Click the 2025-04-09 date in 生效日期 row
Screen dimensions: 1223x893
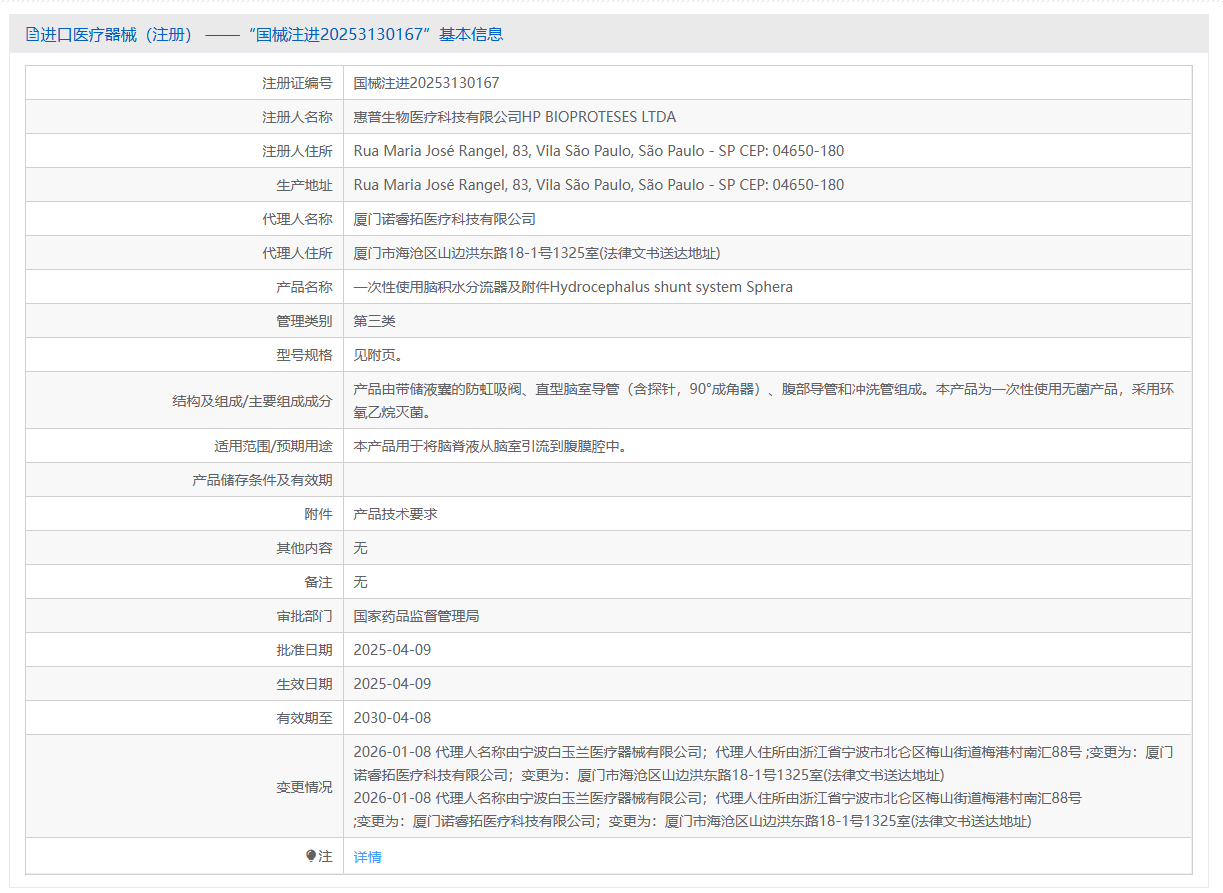393,684
